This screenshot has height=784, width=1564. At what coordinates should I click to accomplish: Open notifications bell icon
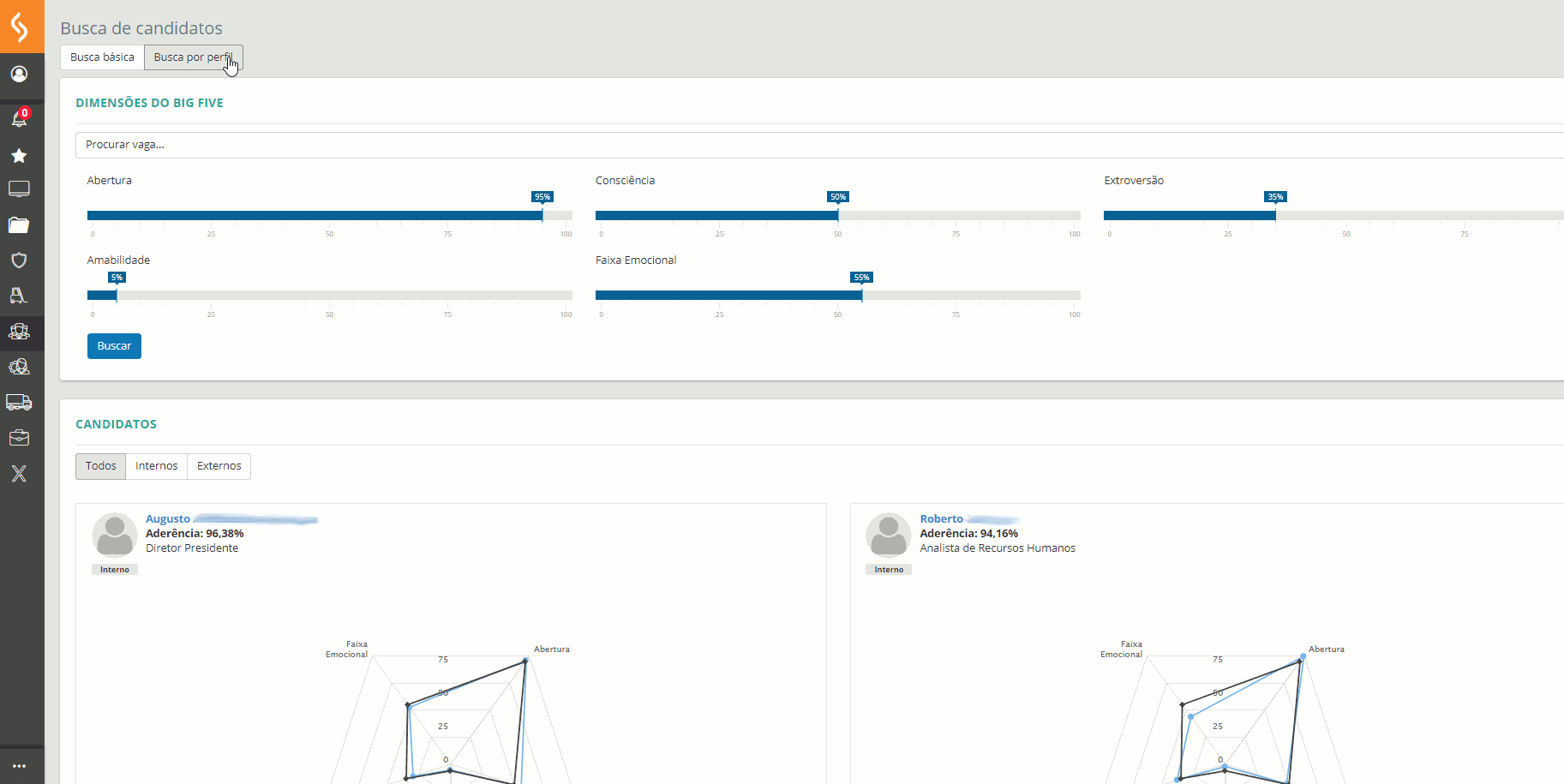click(x=19, y=119)
